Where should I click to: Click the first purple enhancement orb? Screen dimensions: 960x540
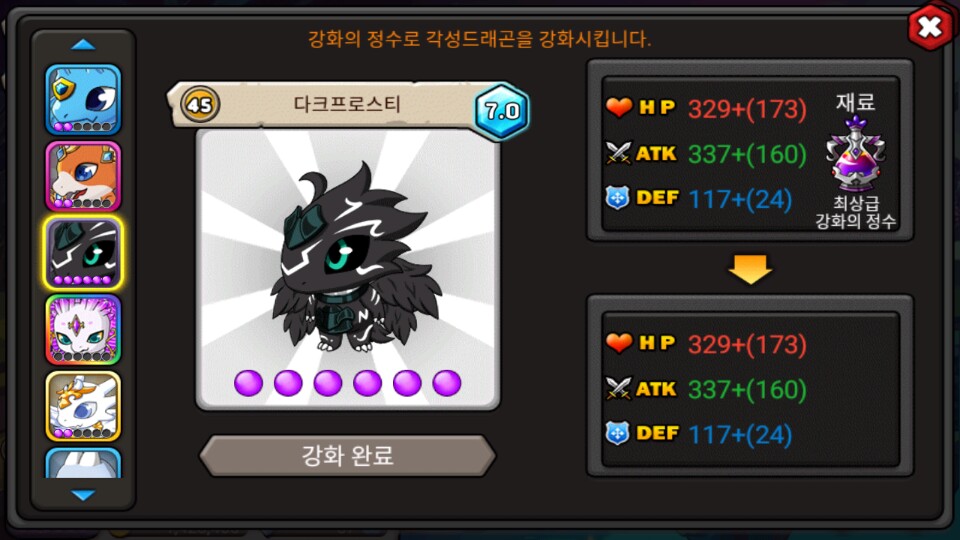coord(249,383)
